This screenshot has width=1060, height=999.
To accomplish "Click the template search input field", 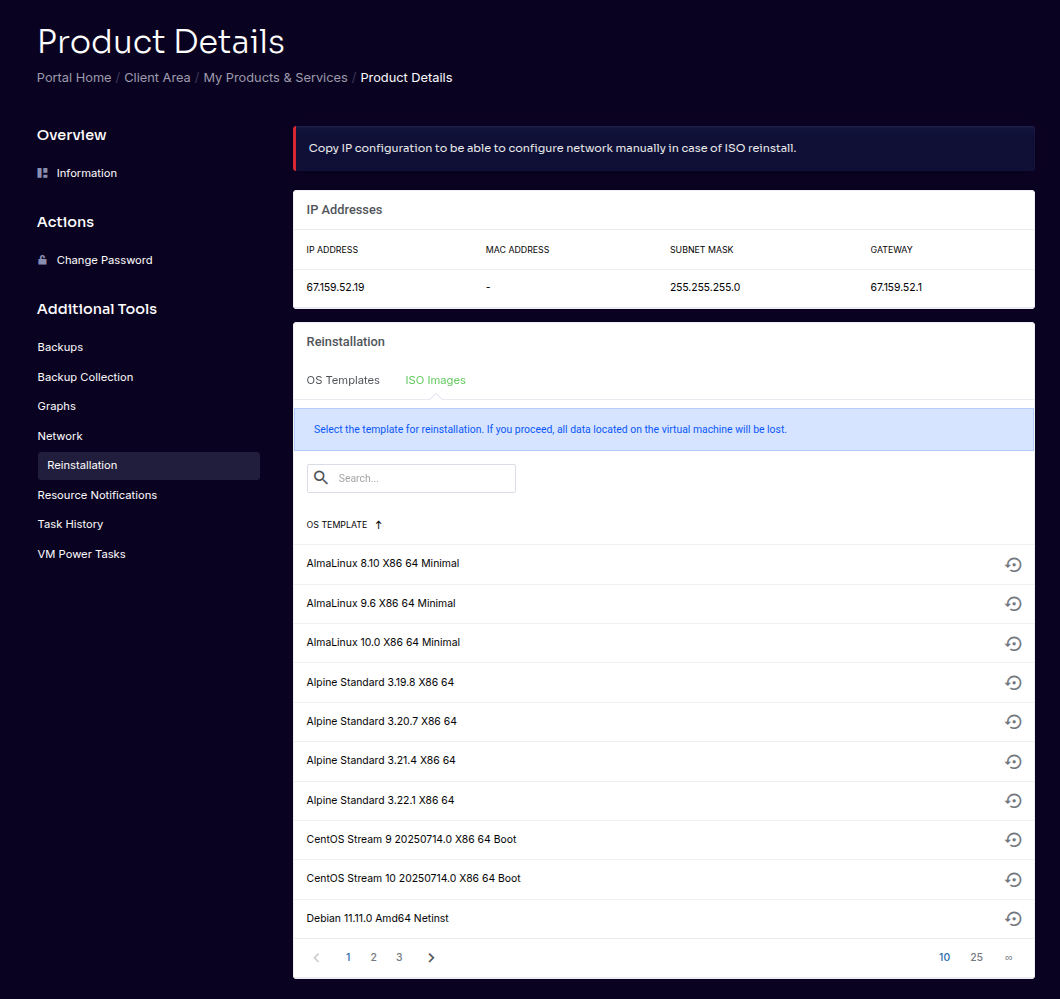I will (x=420, y=478).
